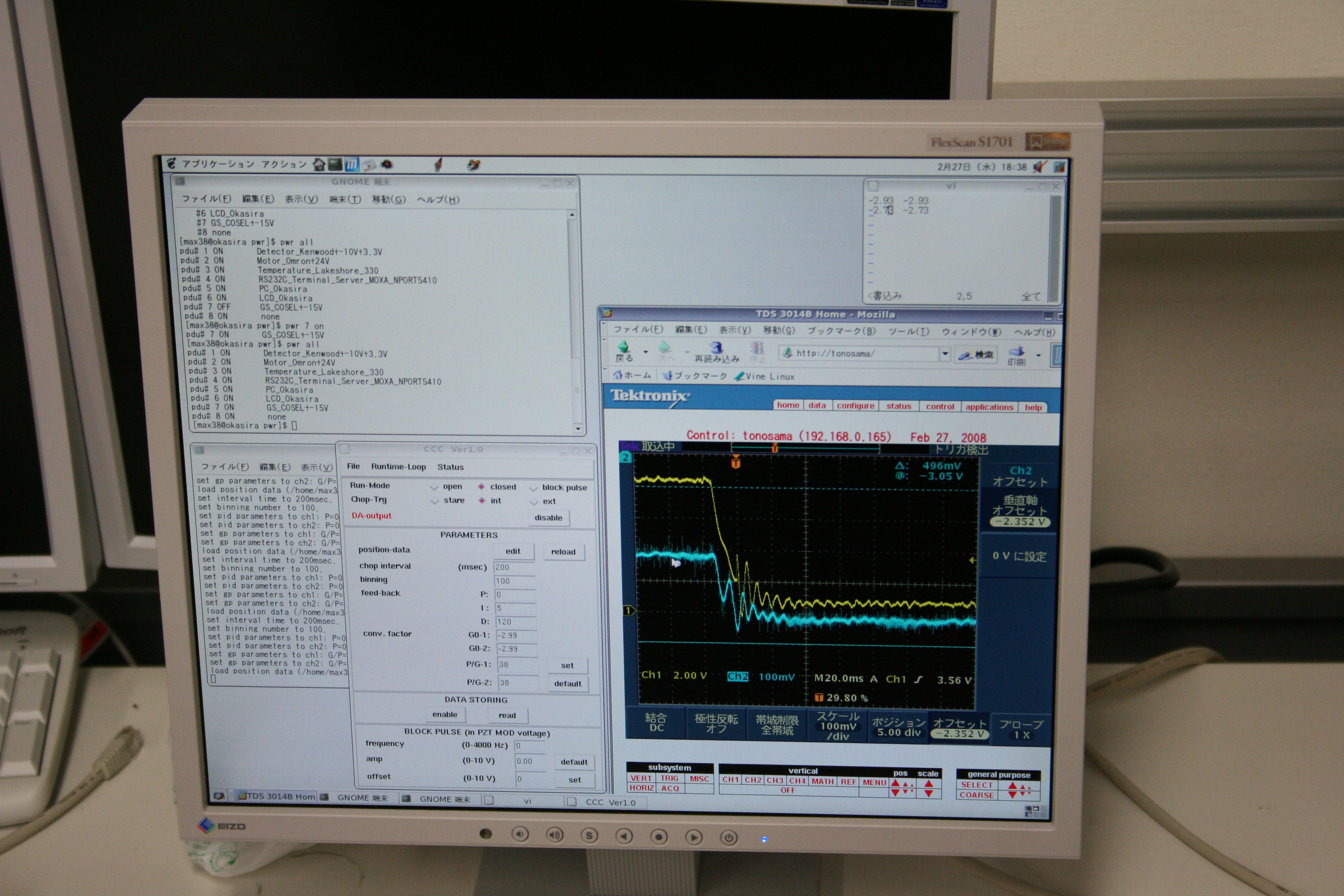Open the File menu in CCC window
The height and width of the screenshot is (896, 1344).
[x=353, y=466]
